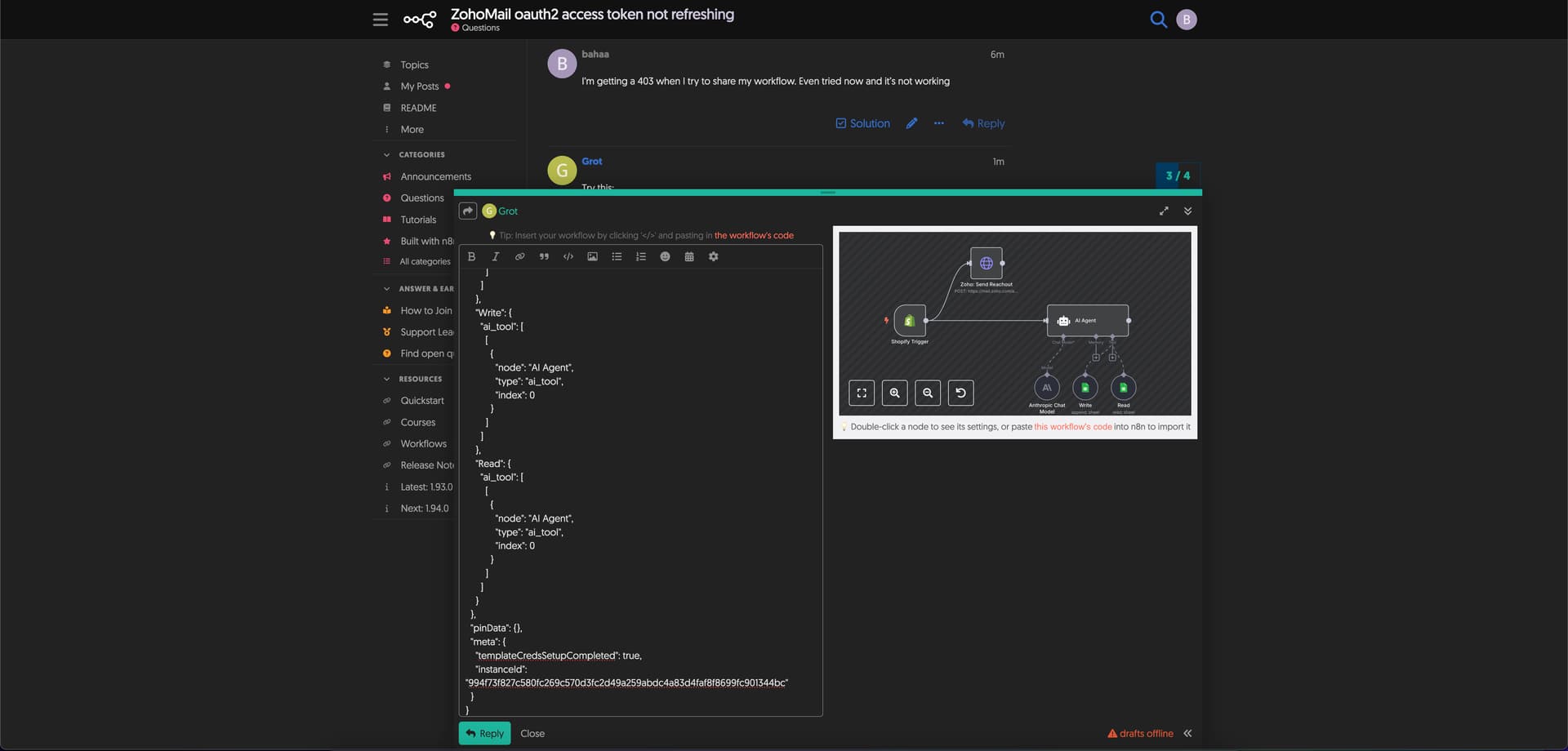Screen dimensions: 1568x751
Task: Grab the composer resize handle bar
Action: pos(828,193)
